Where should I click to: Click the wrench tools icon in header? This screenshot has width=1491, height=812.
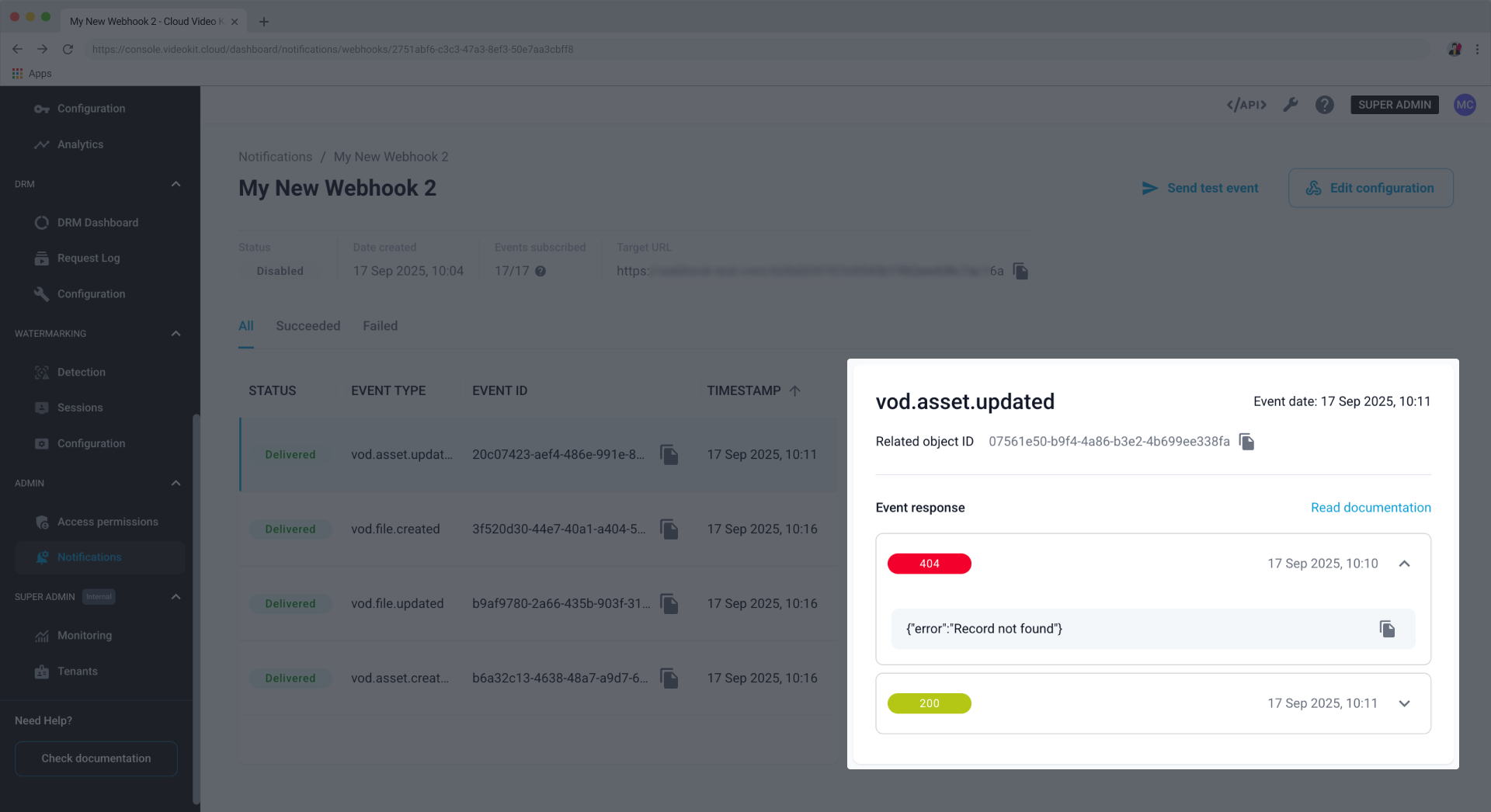point(1290,105)
